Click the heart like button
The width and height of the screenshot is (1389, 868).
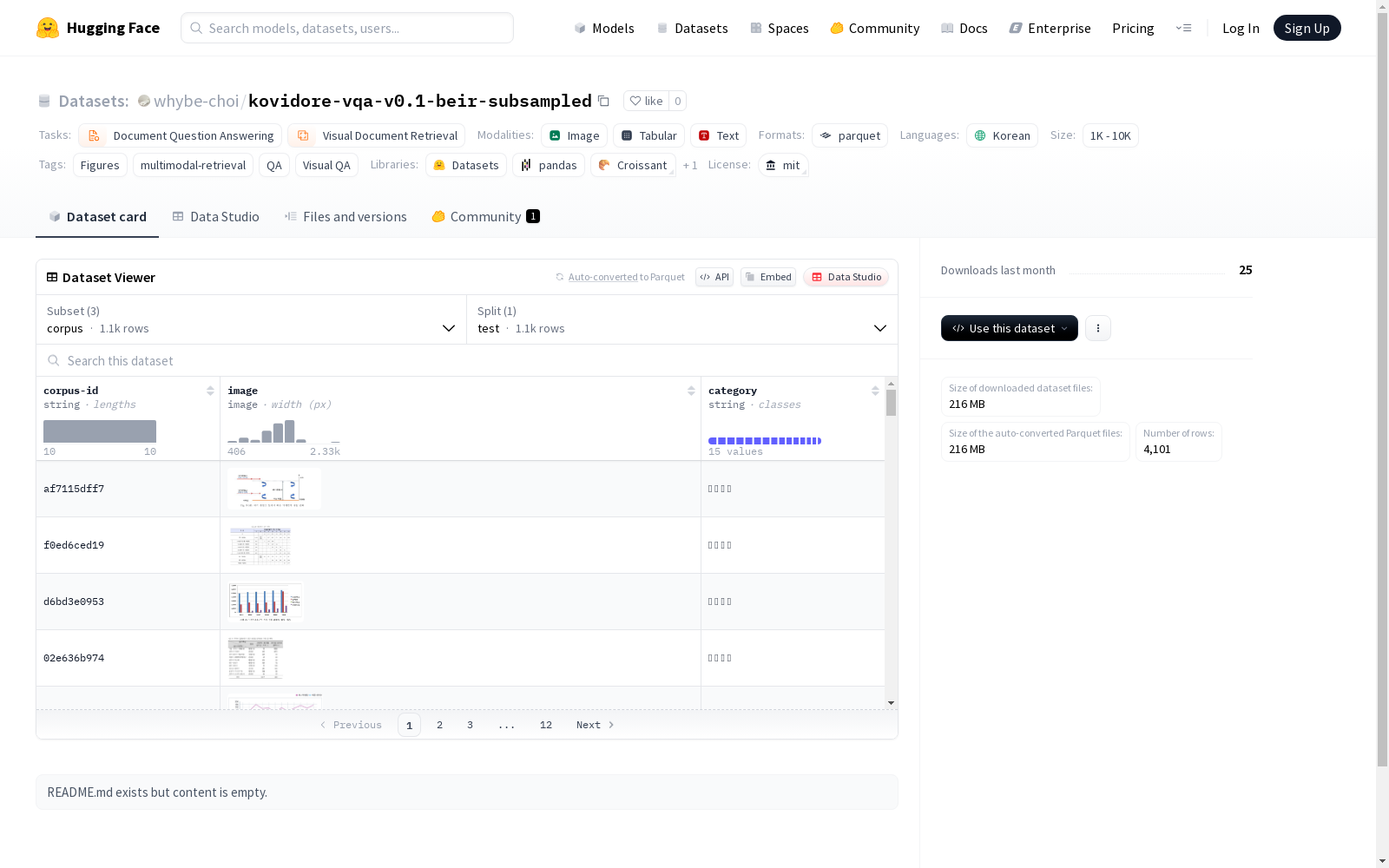pos(646,101)
